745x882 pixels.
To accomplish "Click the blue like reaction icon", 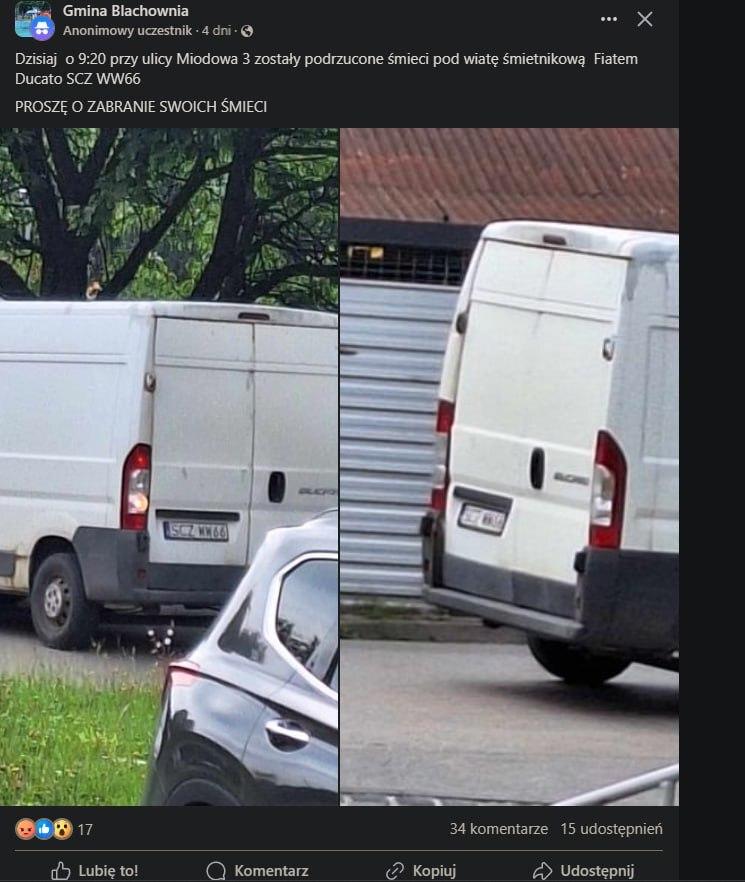I will [44, 829].
